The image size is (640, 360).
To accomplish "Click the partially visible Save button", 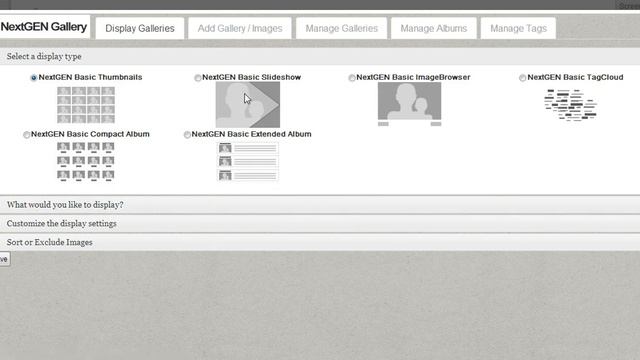I will [4, 259].
